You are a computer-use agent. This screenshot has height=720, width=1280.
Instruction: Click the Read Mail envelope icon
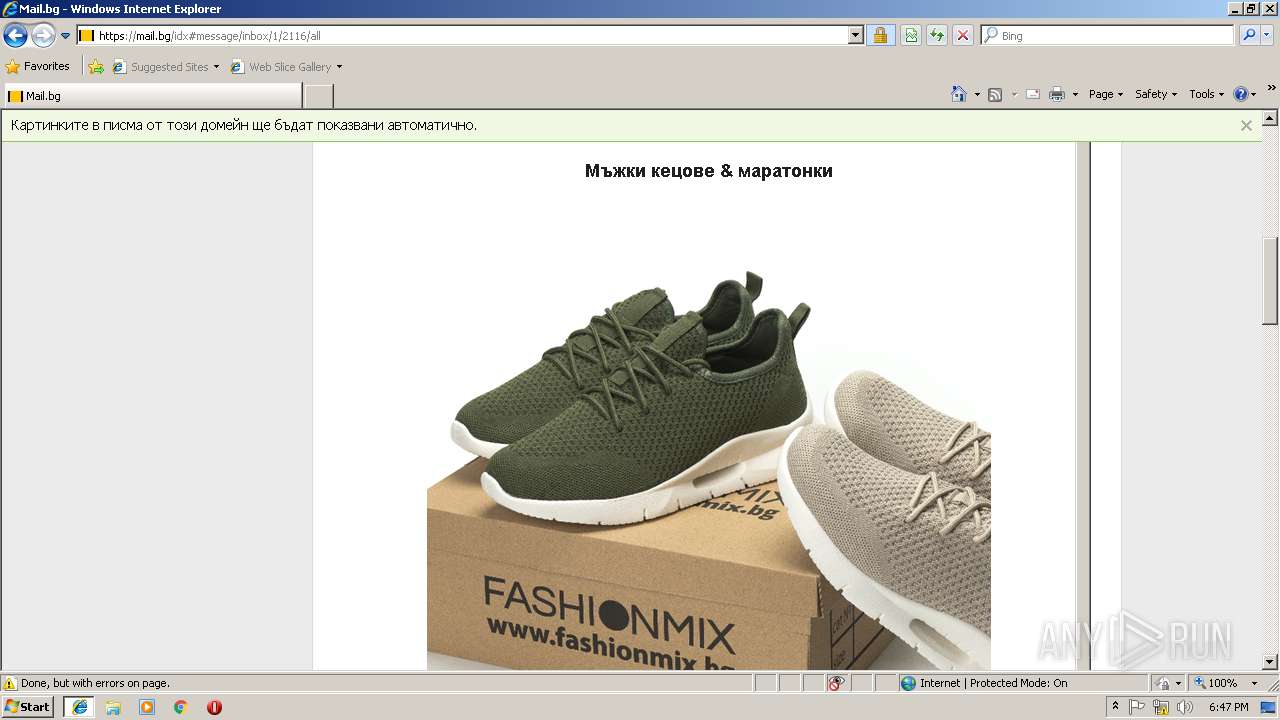click(x=1033, y=94)
